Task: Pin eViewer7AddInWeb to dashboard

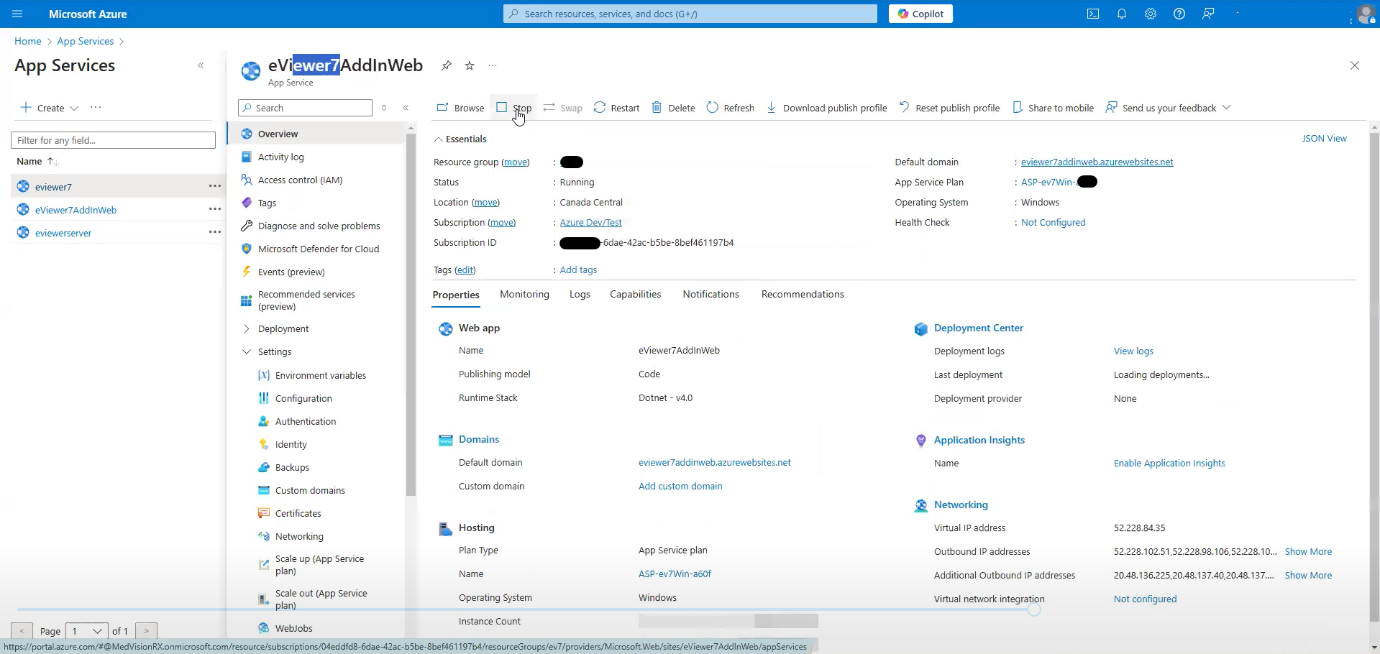Action: pos(446,66)
